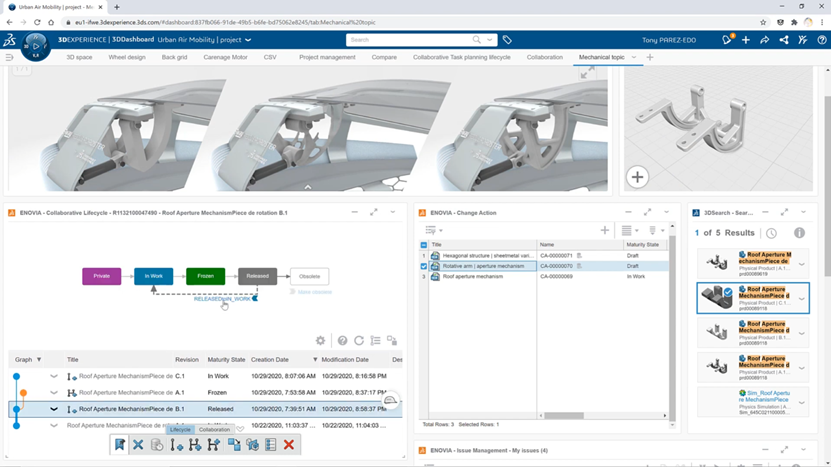Open the 3DEXPERIENCE compass
The image size is (831, 467).
(36, 47)
